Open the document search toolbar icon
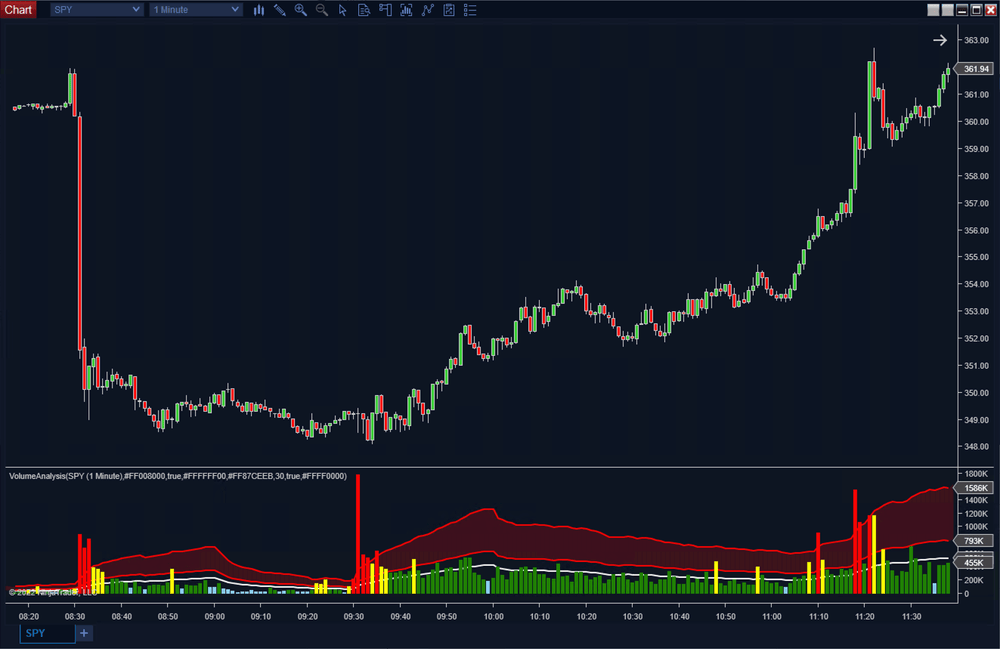This screenshot has height=649, width=1000. (364, 10)
